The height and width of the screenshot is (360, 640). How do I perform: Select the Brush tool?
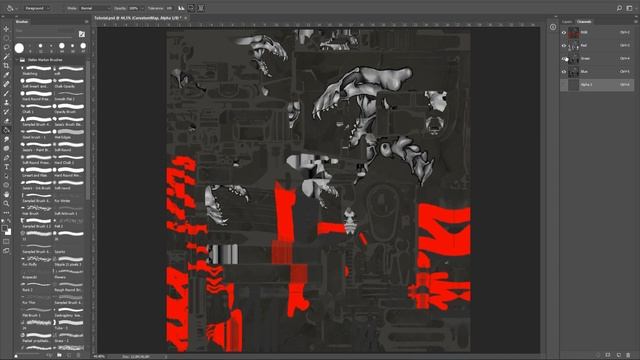(x=6, y=93)
